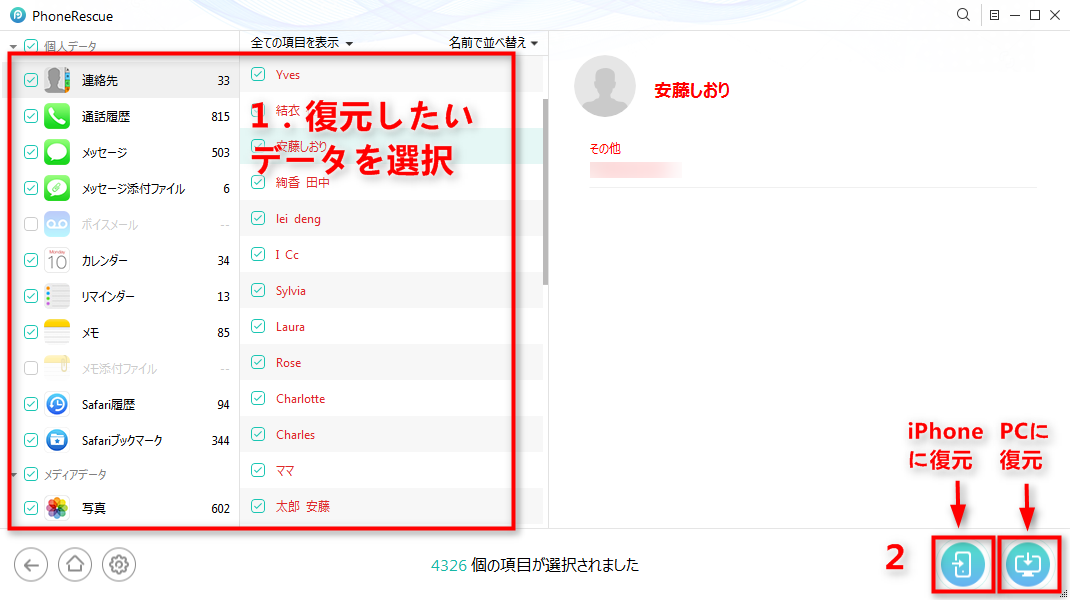Uncheck the 連絡先 checkbox
1070x600 pixels.
(x=31, y=81)
